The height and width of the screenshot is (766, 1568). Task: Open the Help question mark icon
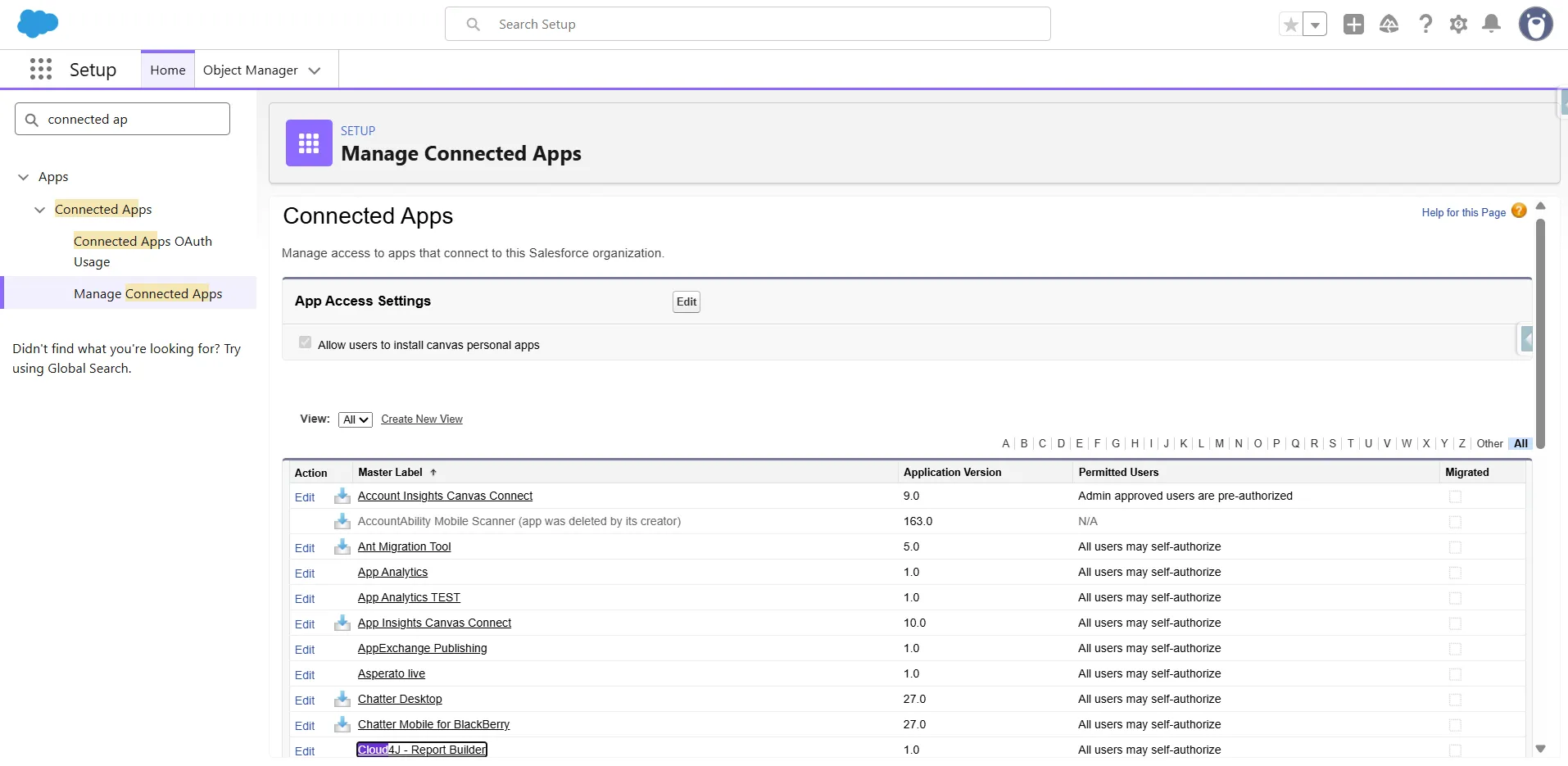(x=1425, y=25)
